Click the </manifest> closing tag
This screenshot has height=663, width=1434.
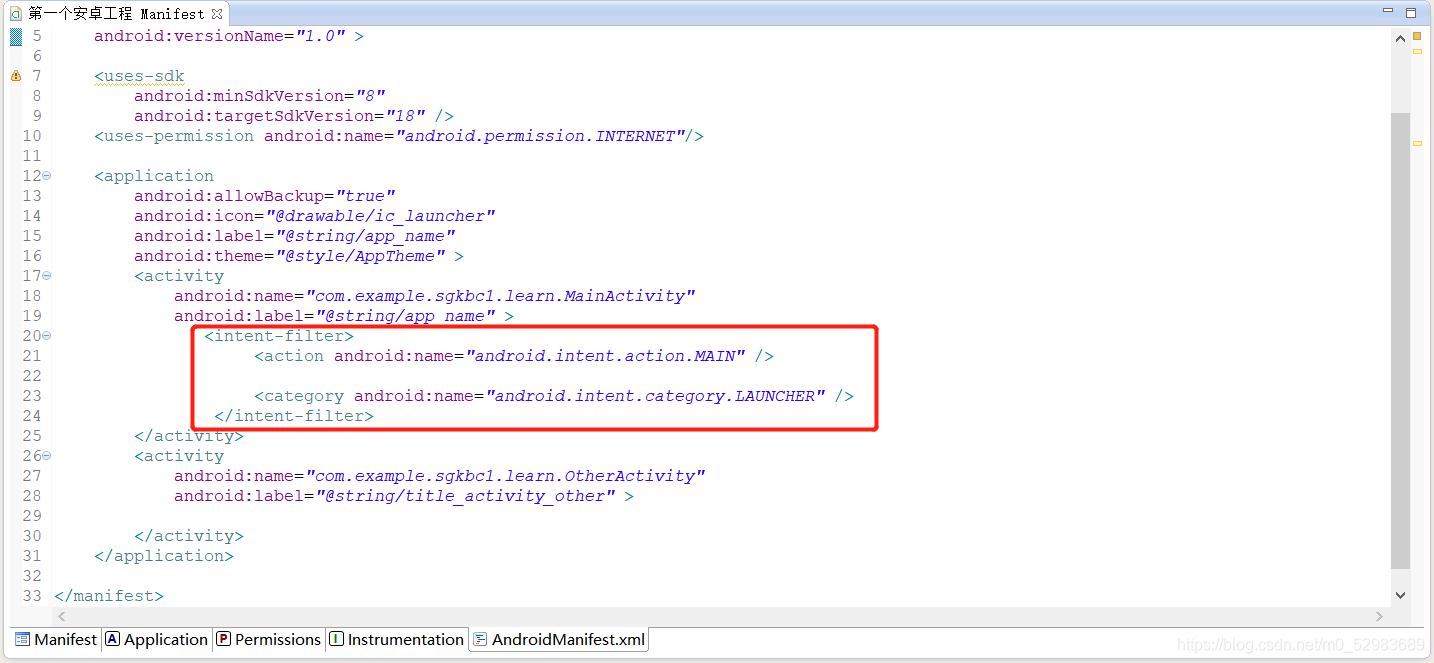(x=109, y=596)
